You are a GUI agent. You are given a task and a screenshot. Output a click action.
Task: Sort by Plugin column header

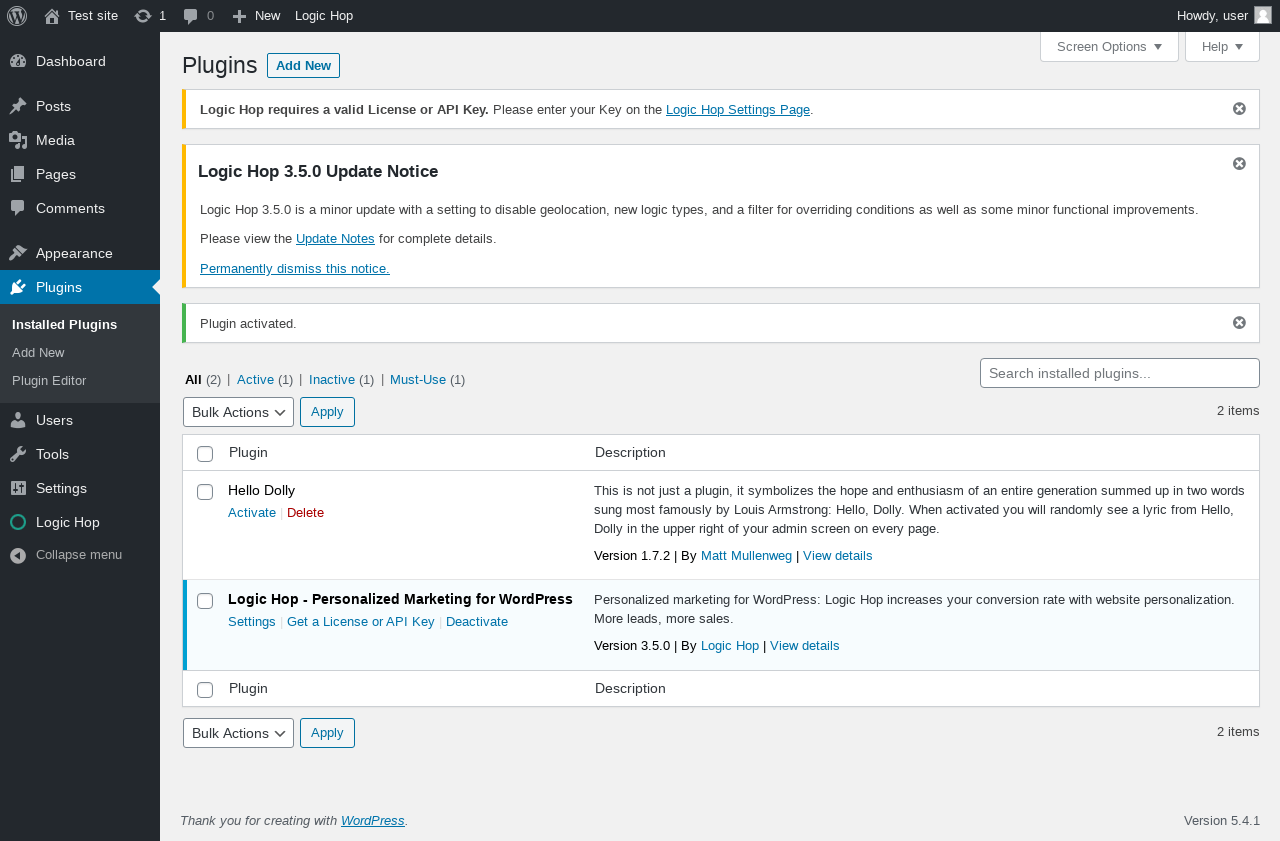(x=248, y=453)
